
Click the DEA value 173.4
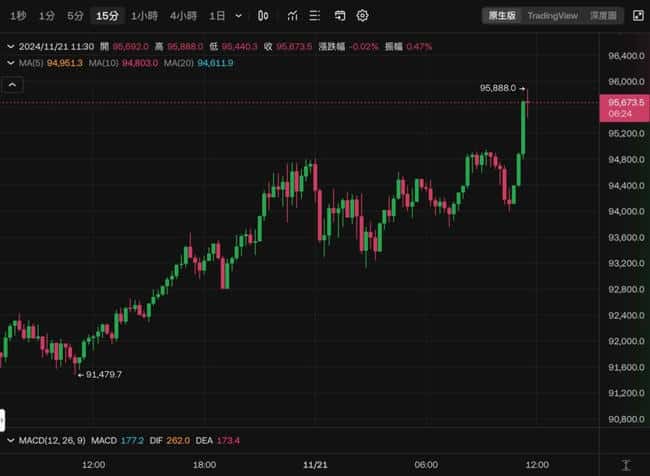(x=228, y=440)
